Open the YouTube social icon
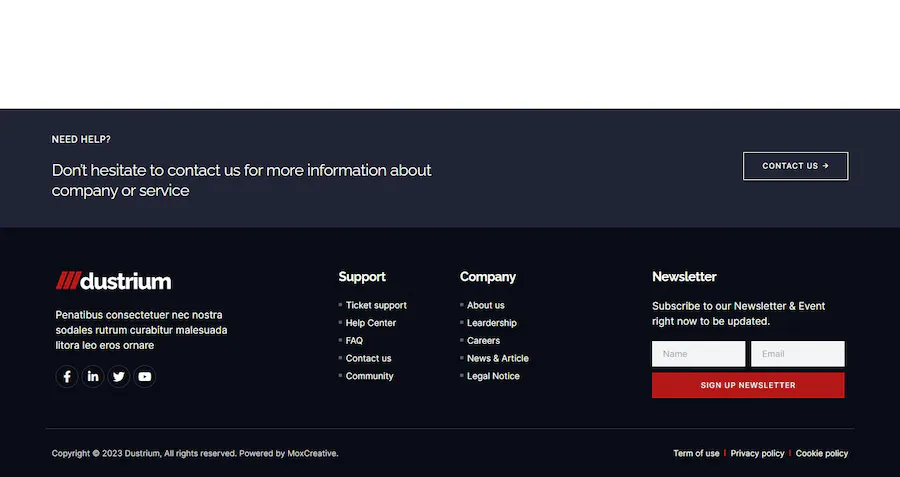Image resolution: width=900 pixels, height=477 pixels. tap(145, 377)
